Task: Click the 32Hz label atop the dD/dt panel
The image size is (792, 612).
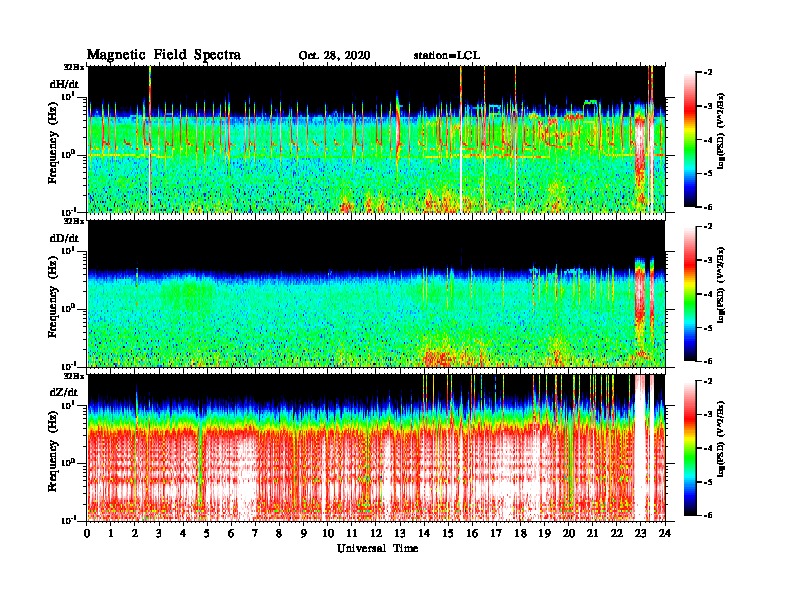Action: pos(74,221)
